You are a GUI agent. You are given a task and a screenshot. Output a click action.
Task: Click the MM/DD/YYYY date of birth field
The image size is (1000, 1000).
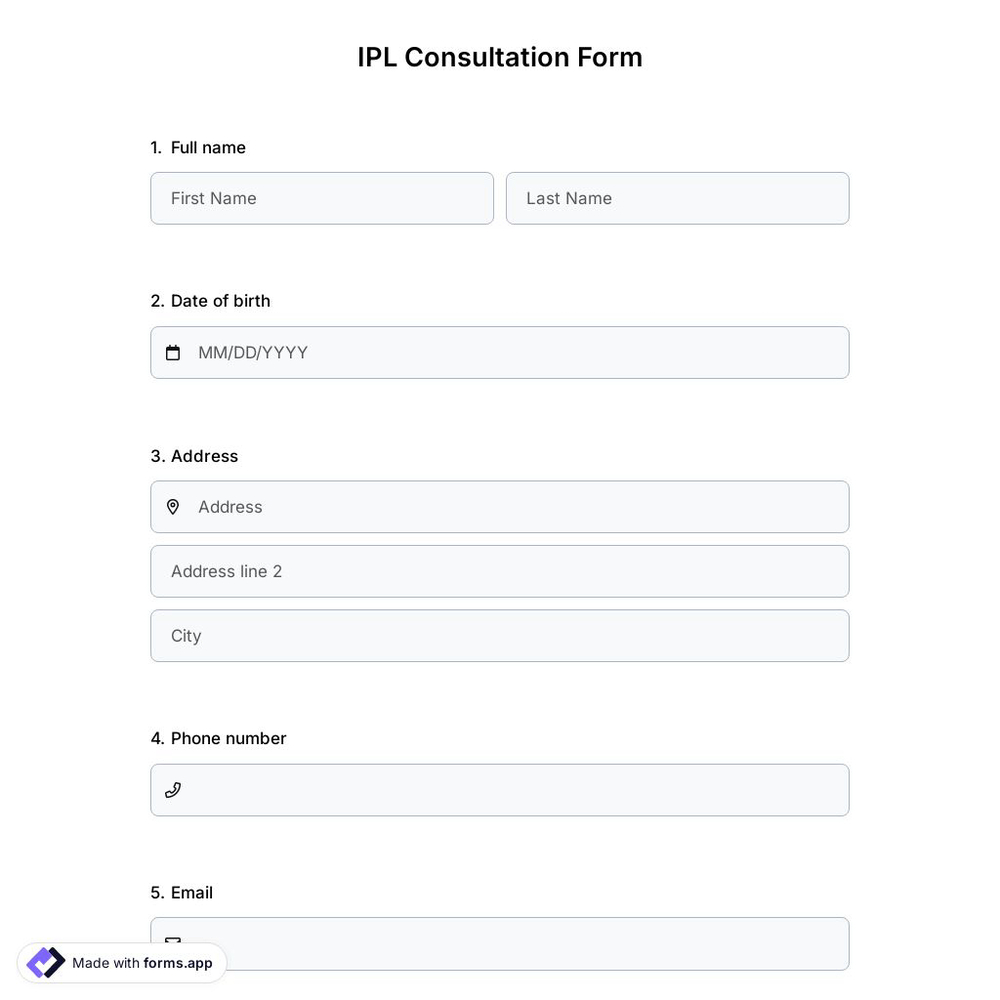[x=500, y=352]
